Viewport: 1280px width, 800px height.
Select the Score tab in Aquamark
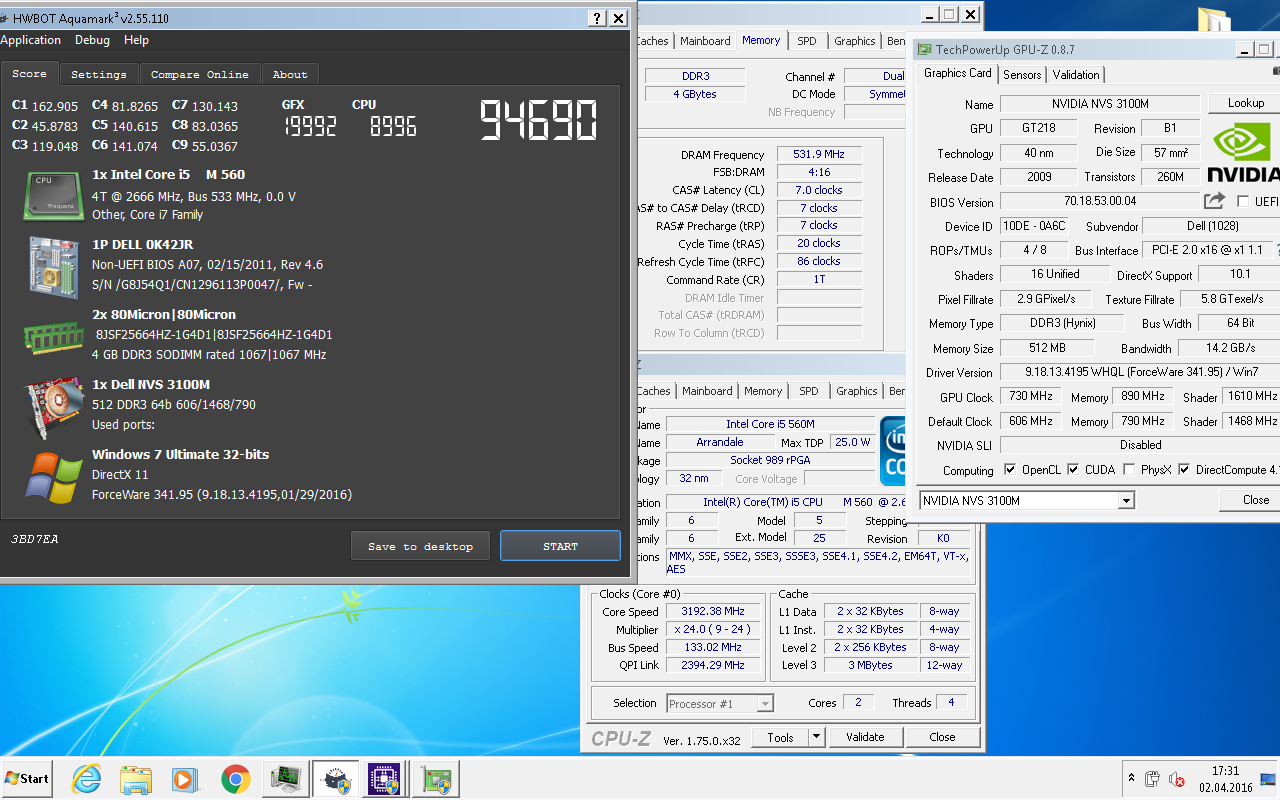[30, 73]
